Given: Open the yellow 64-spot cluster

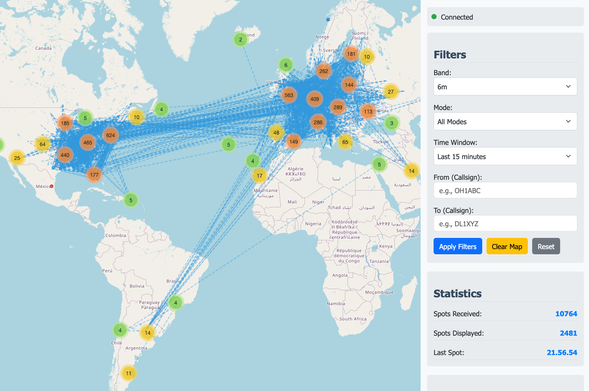Looking at the screenshot, I should pyautogui.click(x=42, y=144).
